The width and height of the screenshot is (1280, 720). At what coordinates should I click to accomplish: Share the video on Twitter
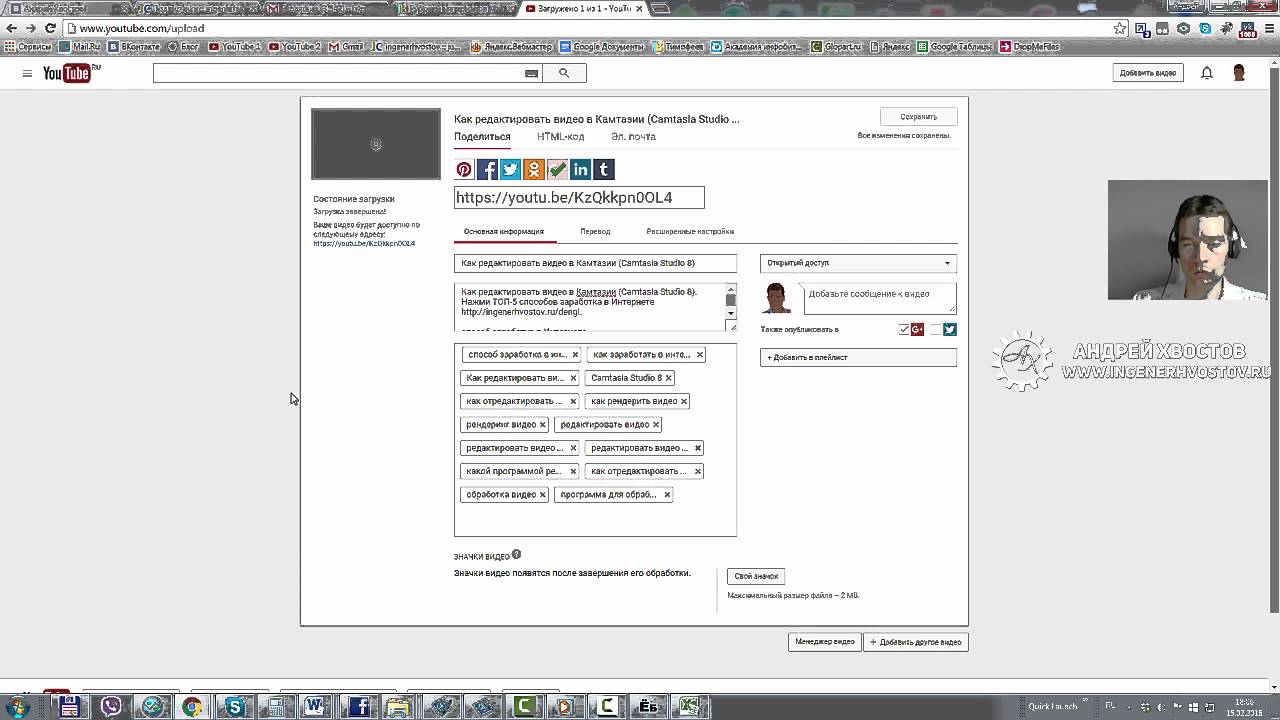(x=510, y=169)
